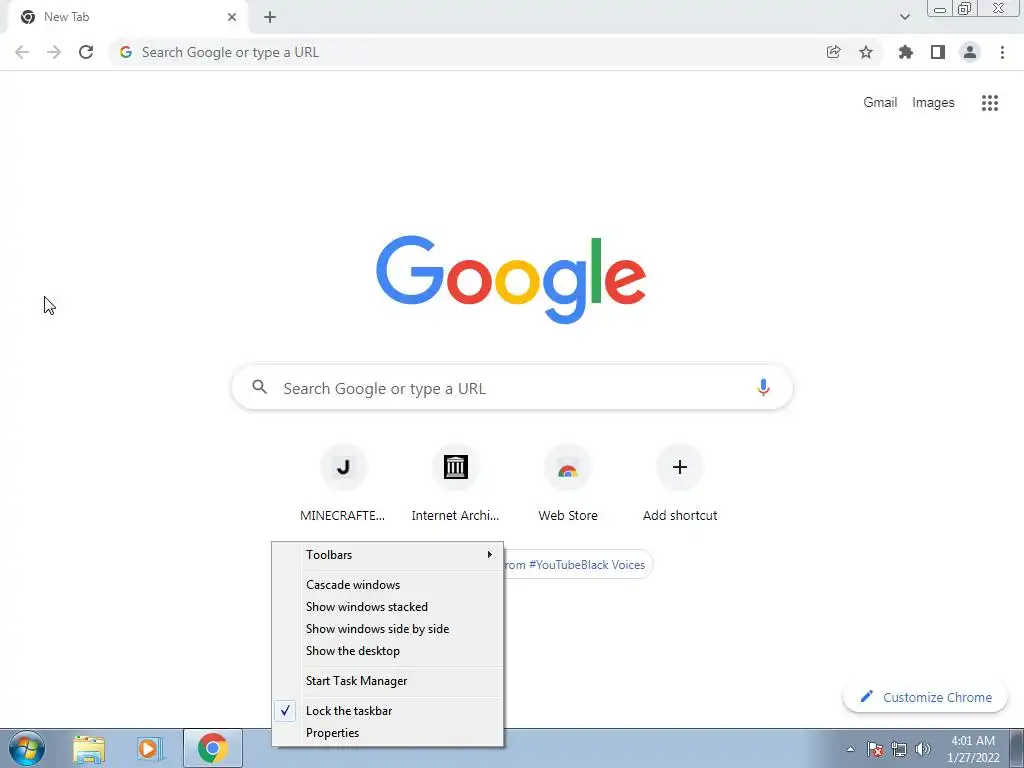The height and width of the screenshot is (768, 1024).
Task: Open the Google apps grid
Action: [989, 103]
